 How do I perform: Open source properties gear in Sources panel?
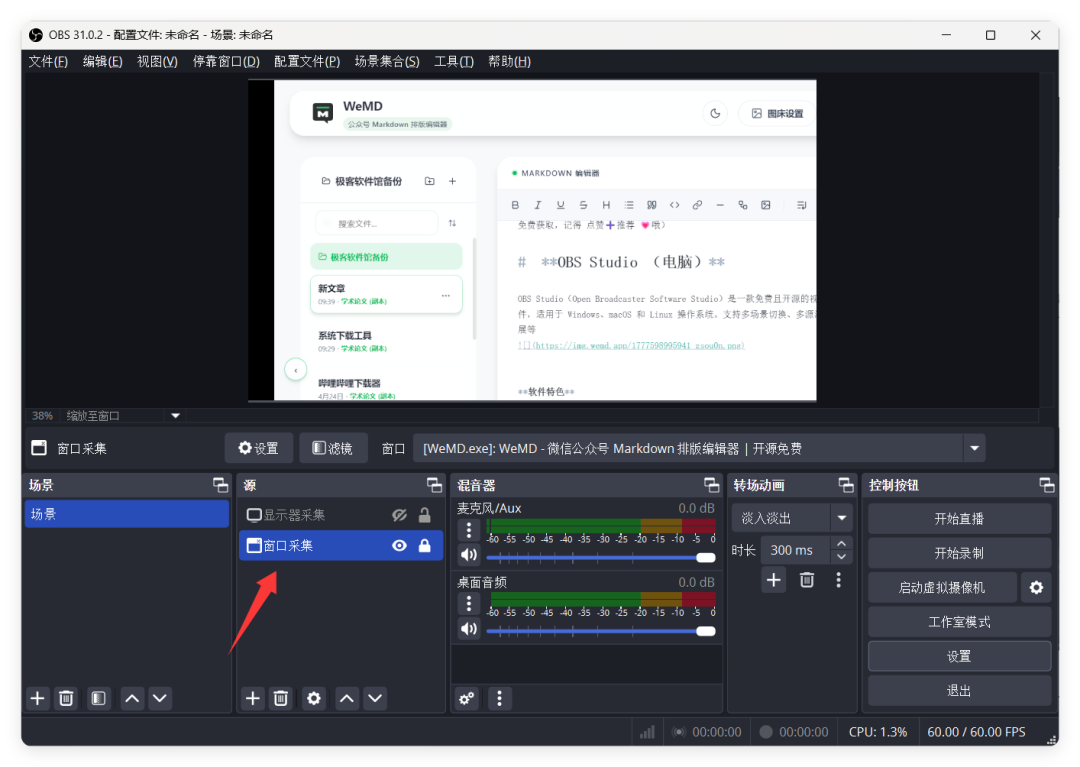(313, 698)
